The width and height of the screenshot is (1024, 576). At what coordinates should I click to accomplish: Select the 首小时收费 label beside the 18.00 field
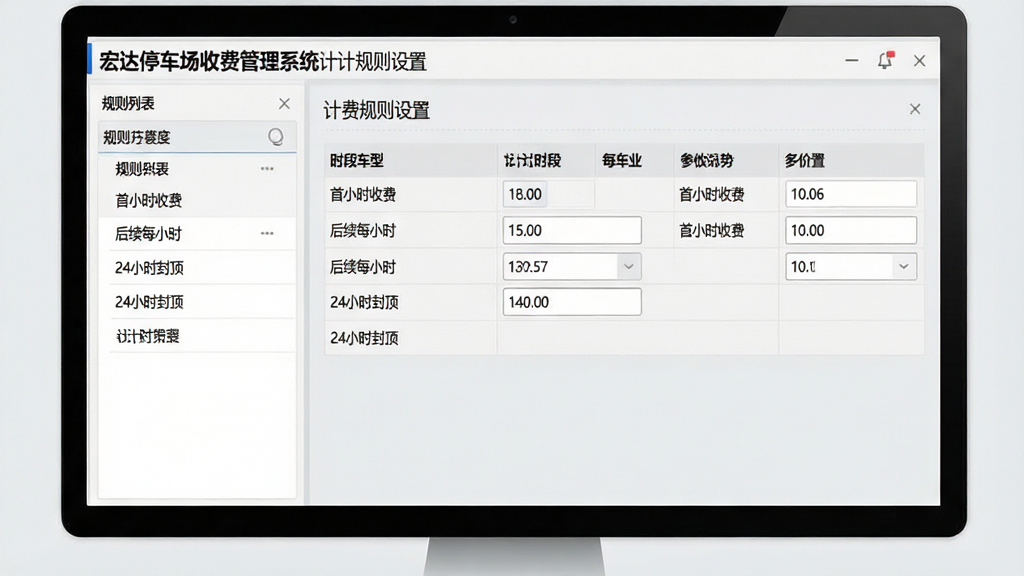pos(363,195)
